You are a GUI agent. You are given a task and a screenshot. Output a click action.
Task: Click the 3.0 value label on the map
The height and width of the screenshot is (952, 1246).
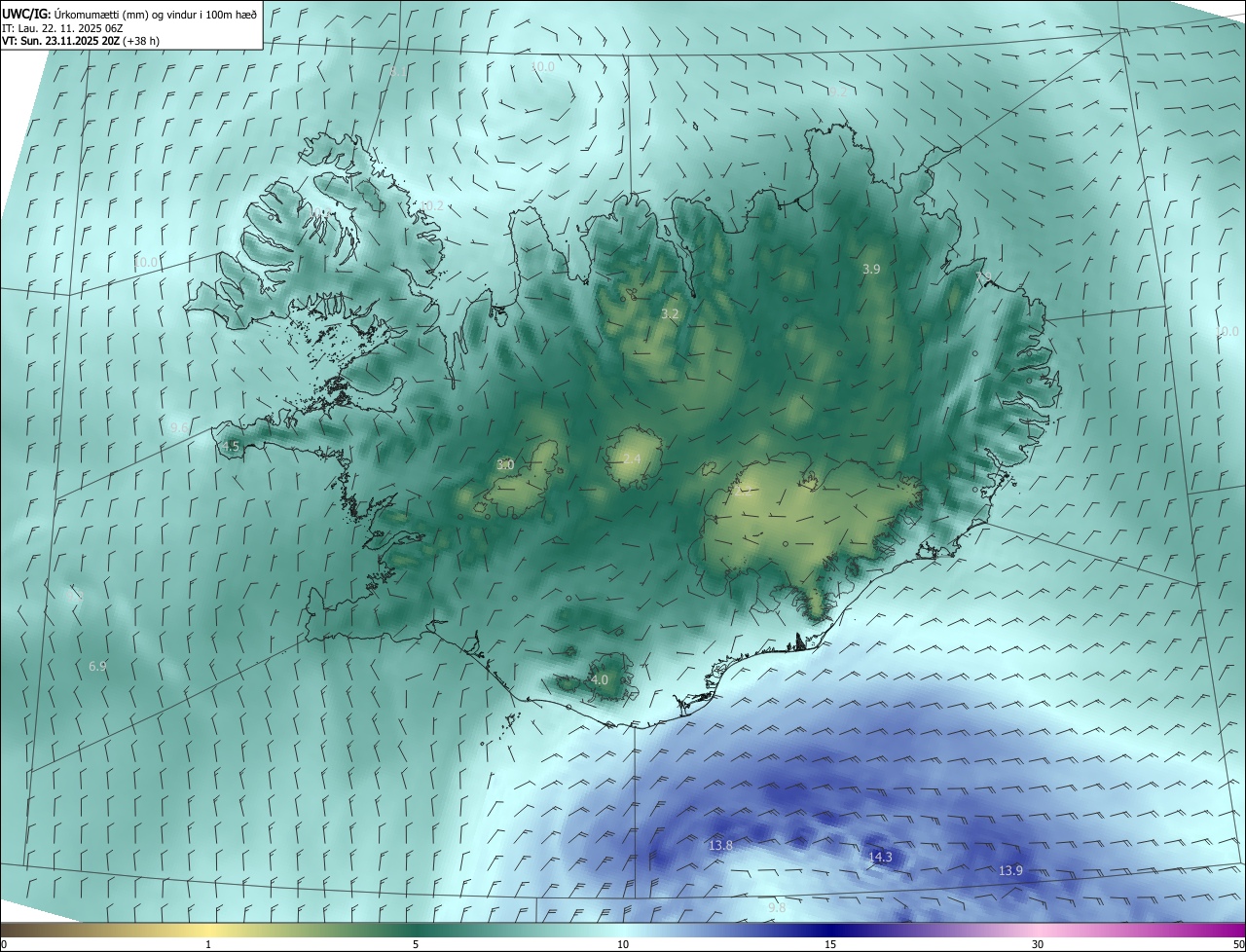[505, 464]
